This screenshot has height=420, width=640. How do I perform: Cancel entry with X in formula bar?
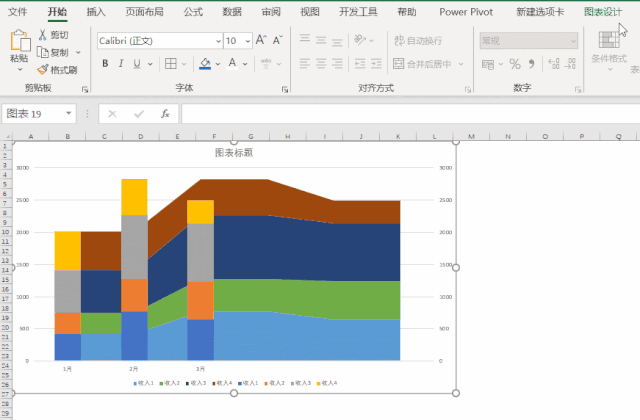[x=112, y=114]
